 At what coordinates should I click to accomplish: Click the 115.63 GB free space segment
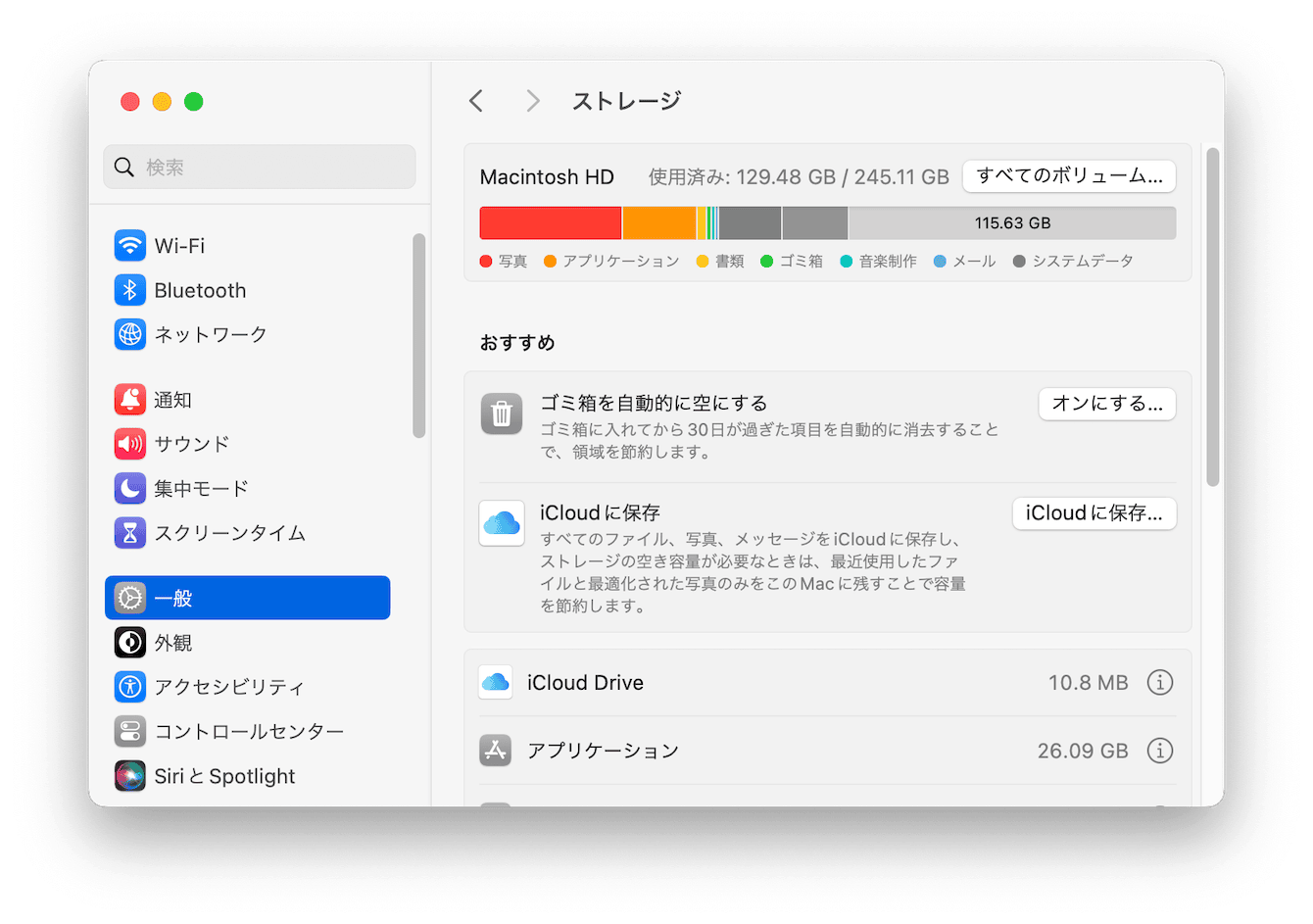1012,223
